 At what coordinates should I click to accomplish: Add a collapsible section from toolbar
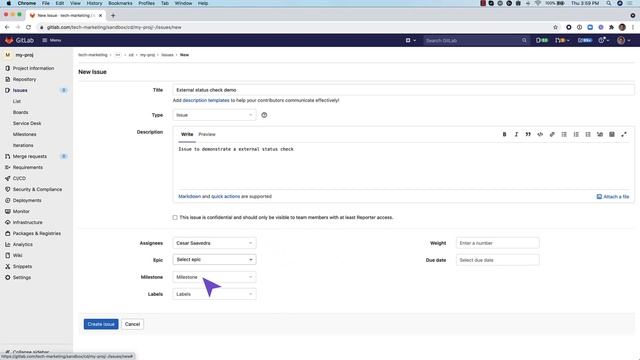click(x=600, y=134)
